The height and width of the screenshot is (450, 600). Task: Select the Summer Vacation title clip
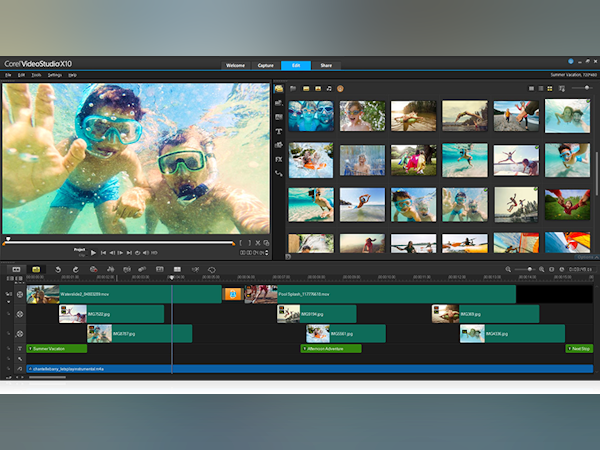57,349
